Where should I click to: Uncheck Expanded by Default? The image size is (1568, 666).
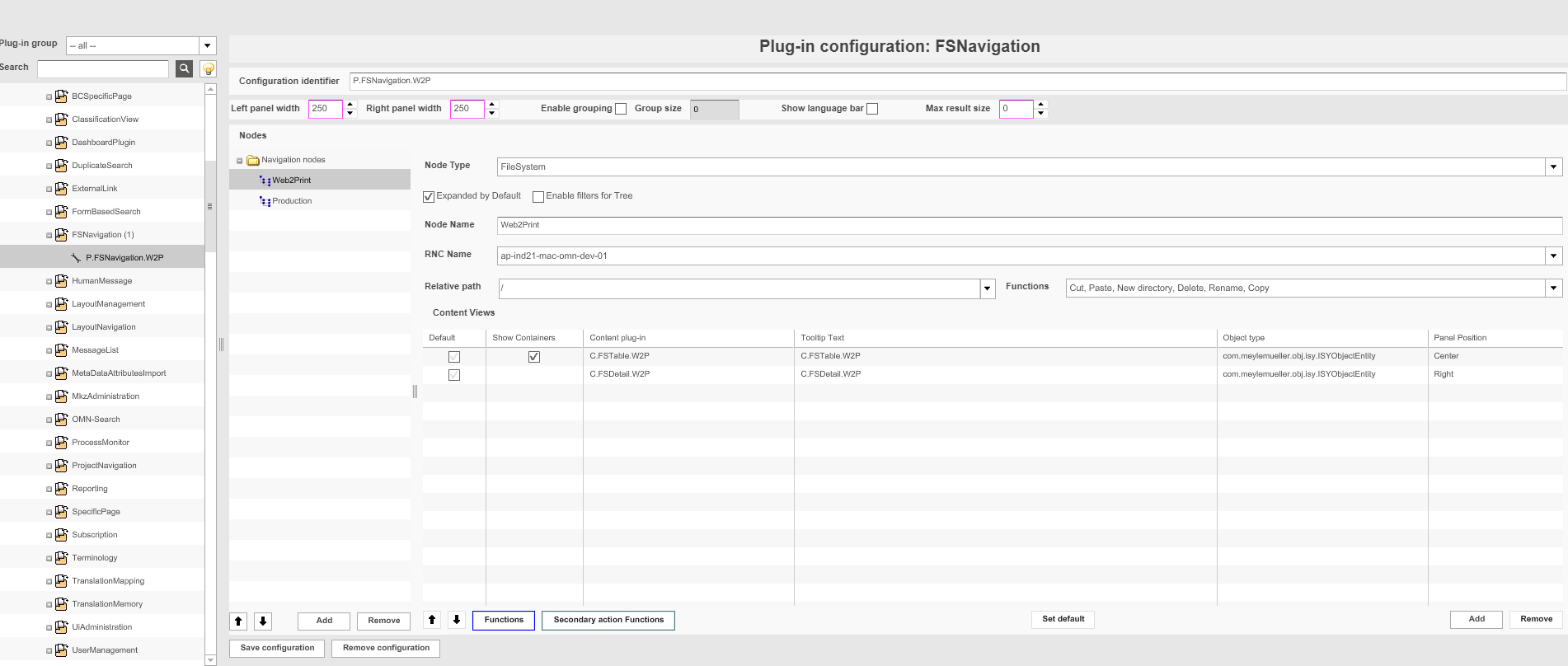pyautogui.click(x=429, y=196)
